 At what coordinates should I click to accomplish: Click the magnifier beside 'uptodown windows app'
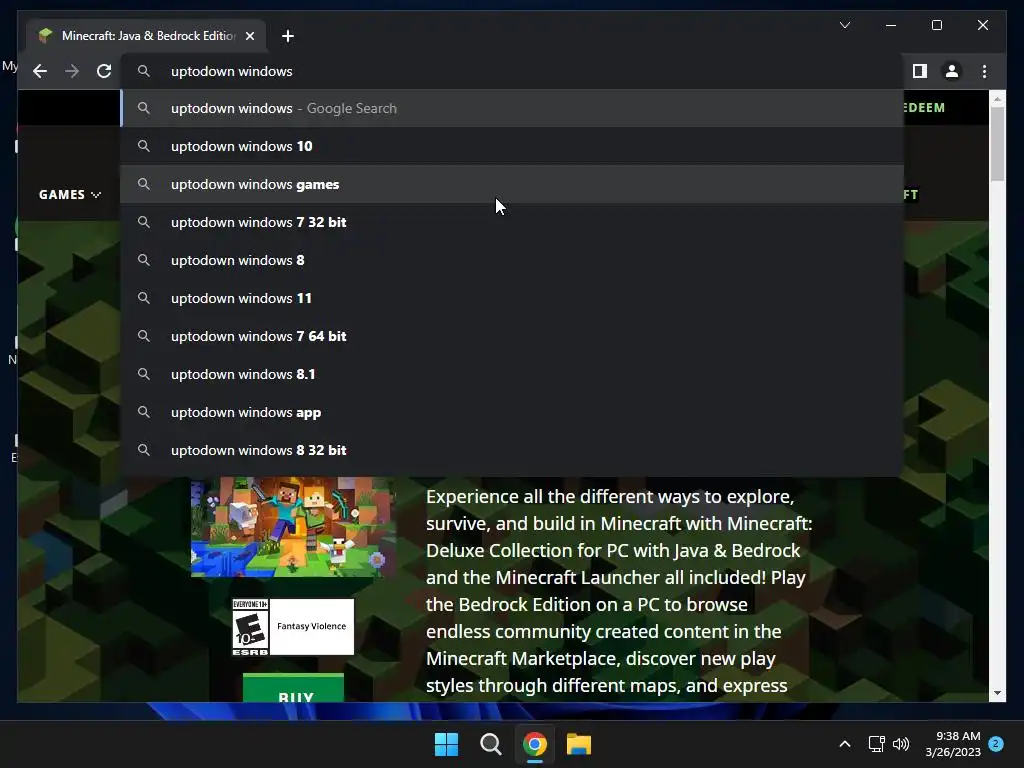pos(144,412)
